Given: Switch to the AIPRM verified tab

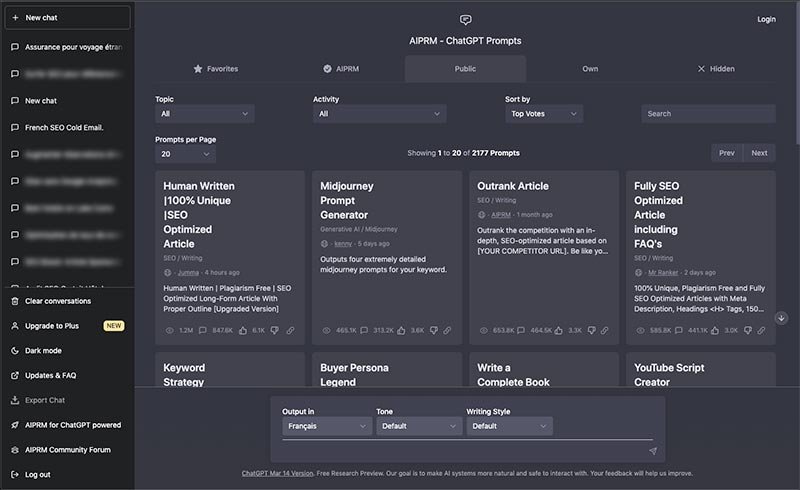Looking at the screenshot, I should [x=341, y=69].
